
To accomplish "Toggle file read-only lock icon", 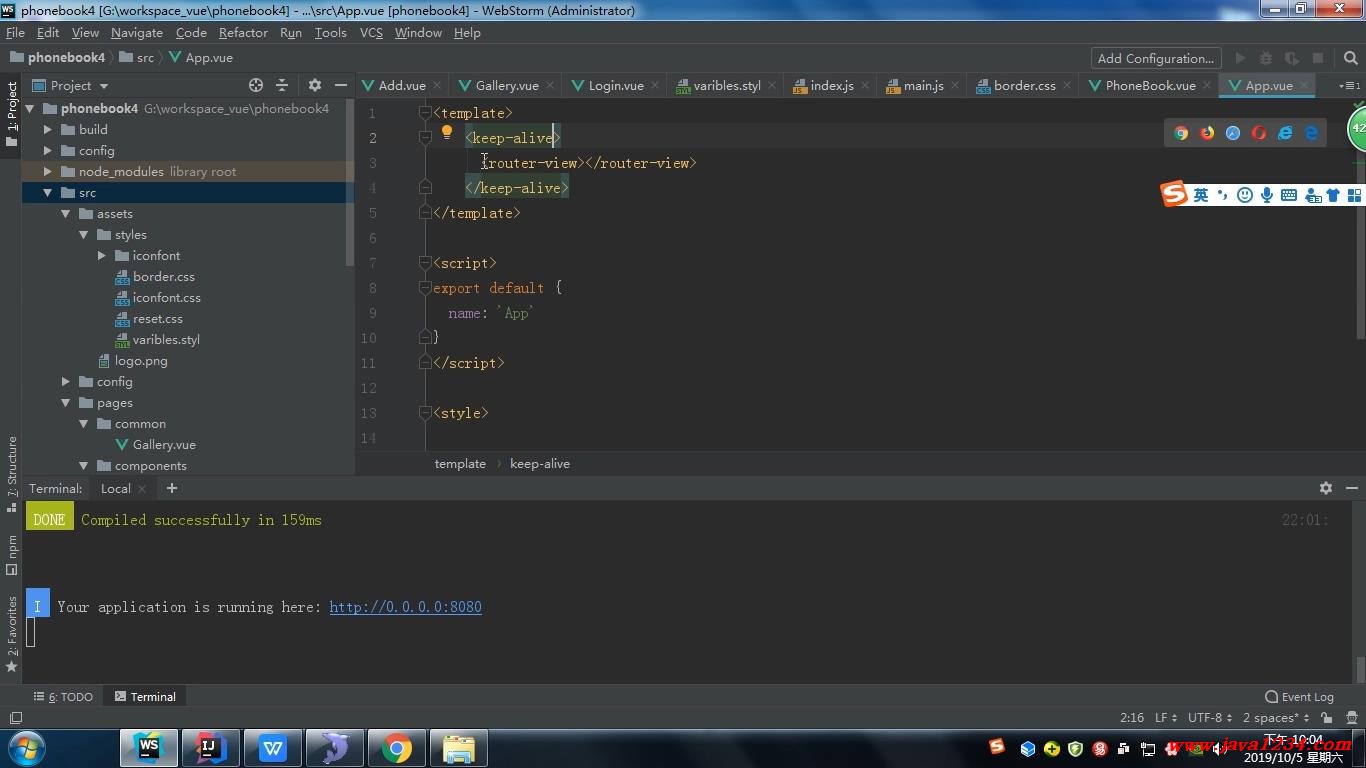I will [x=1326, y=718].
